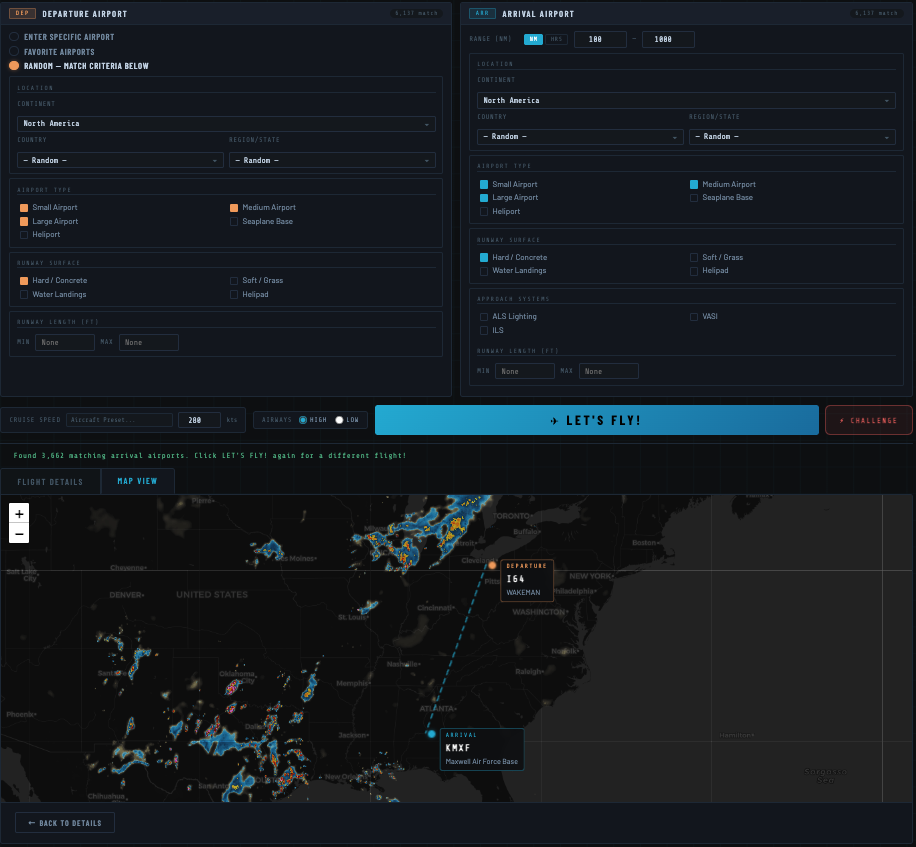Click arrival runway length Min field
The height and width of the screenshot is (847, 916).
[x=525, y=371]
